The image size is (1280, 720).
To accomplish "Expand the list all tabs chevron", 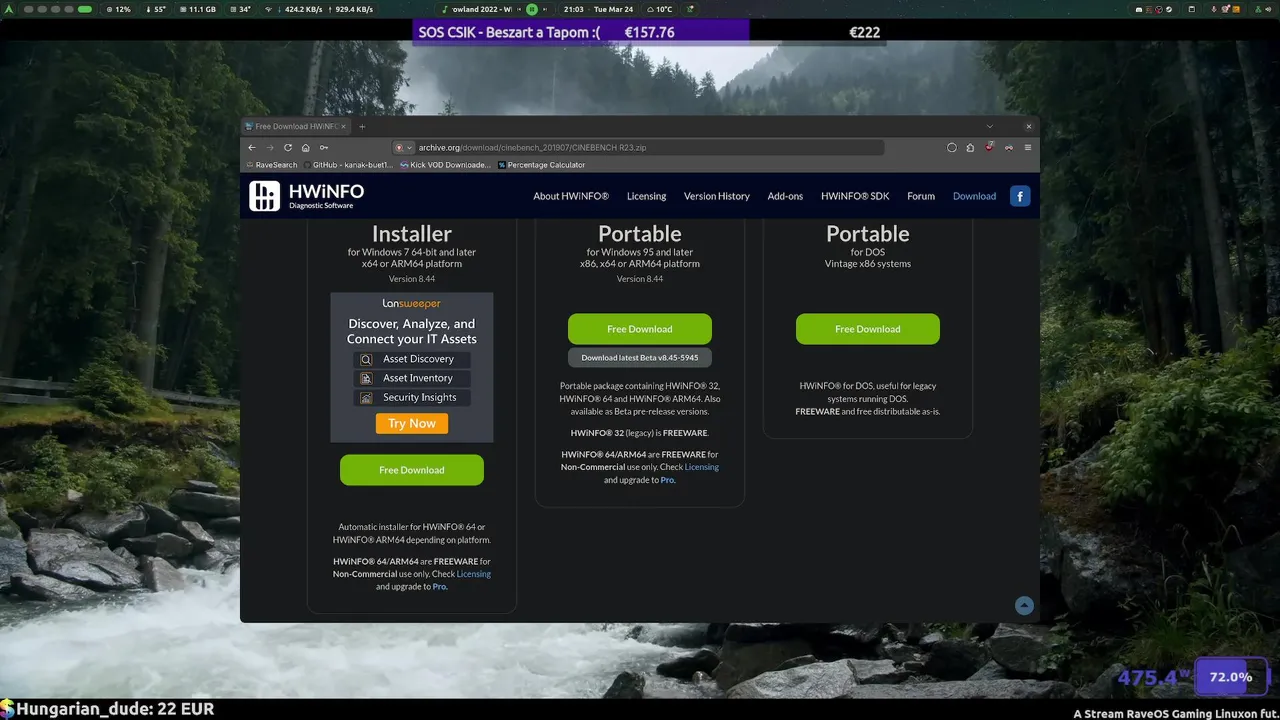I will tap(990, 126).
